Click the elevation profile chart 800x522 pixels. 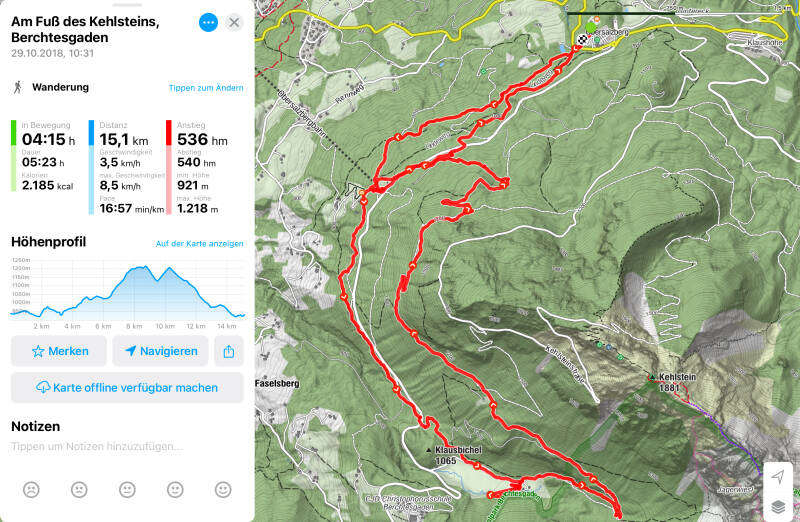pyautogui.click(x=127, y=293)
